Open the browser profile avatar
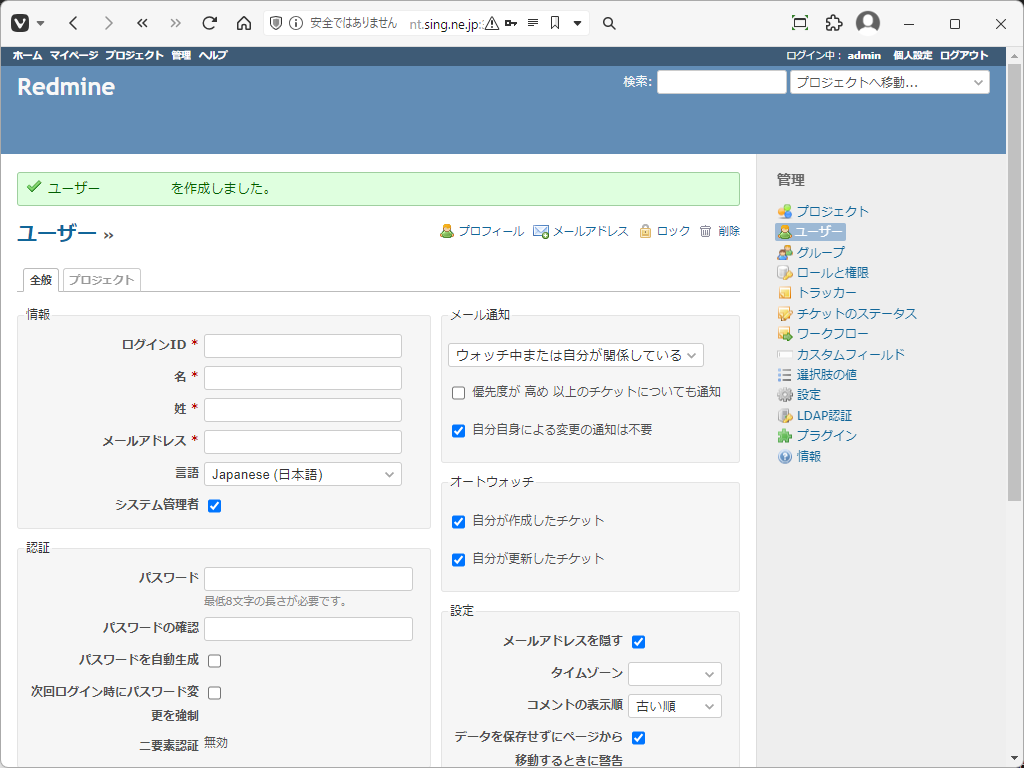 [868, 23]
